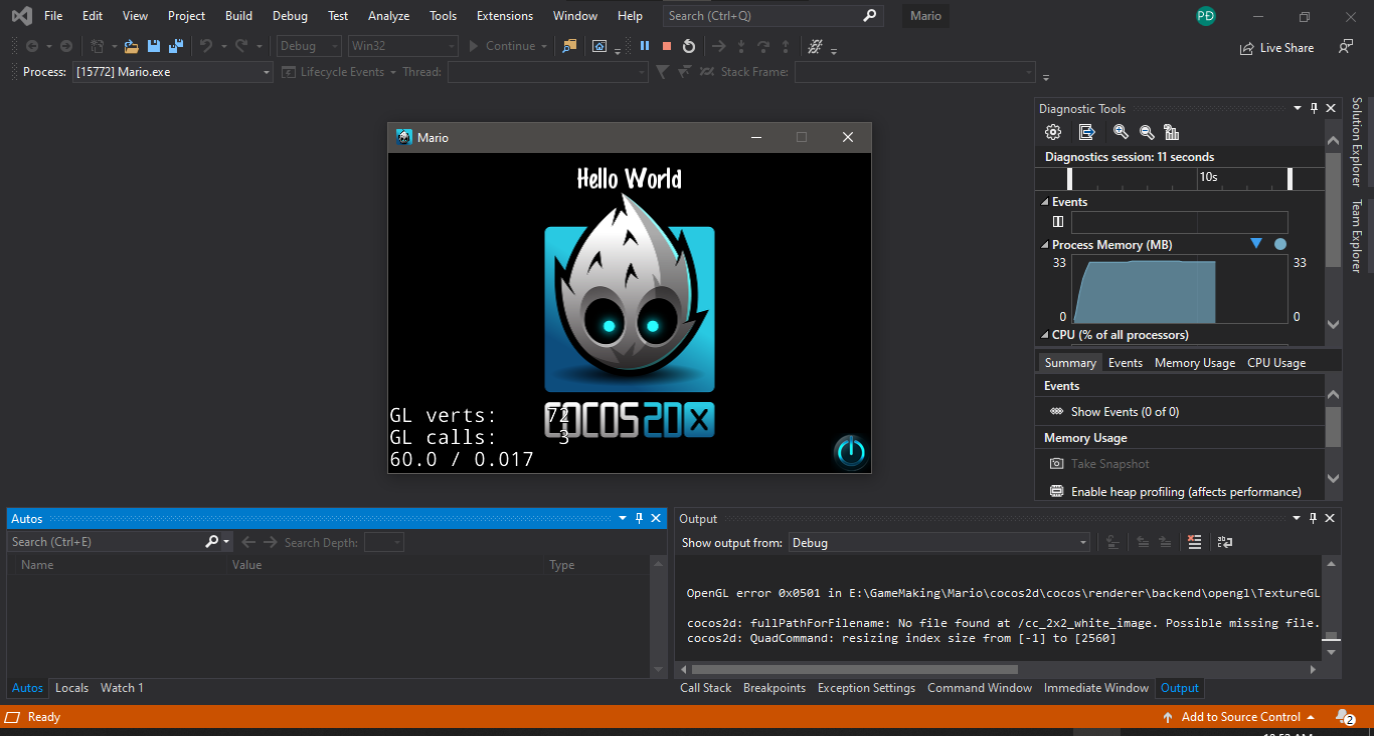The width and height of the screenshot is (1374, 736).
Task: Click the right handle on the diagnostics timeline
Action: [x=1290, y=178]
